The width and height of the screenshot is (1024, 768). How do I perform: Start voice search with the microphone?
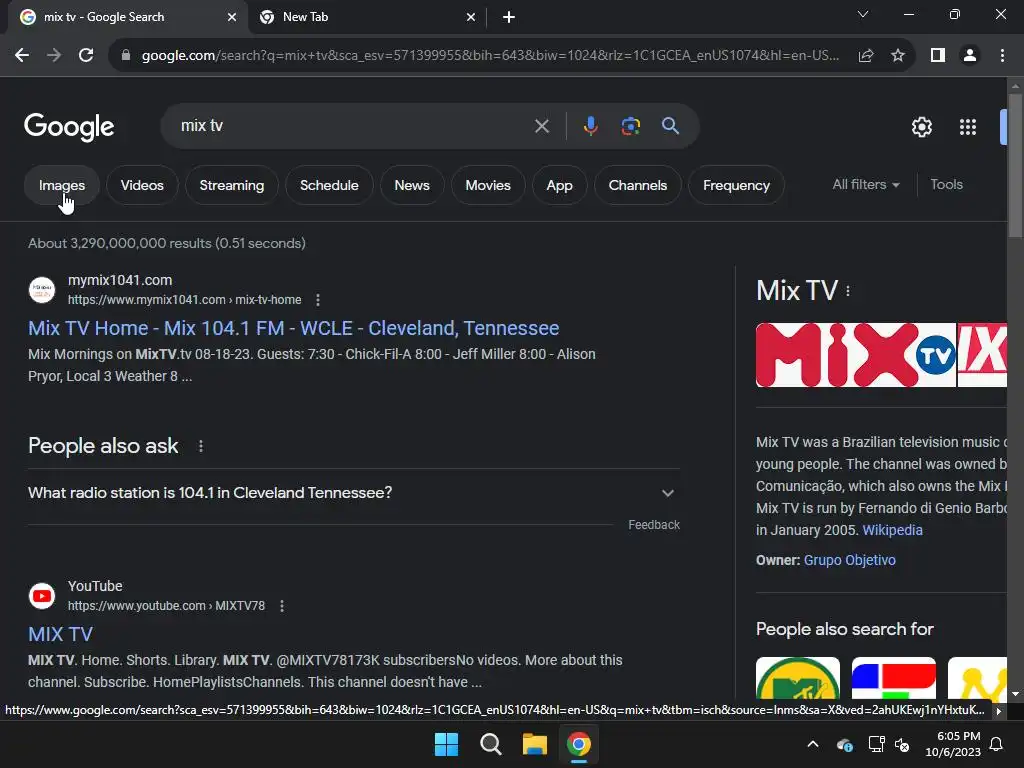pyautogui.click(x=590, y=126)
